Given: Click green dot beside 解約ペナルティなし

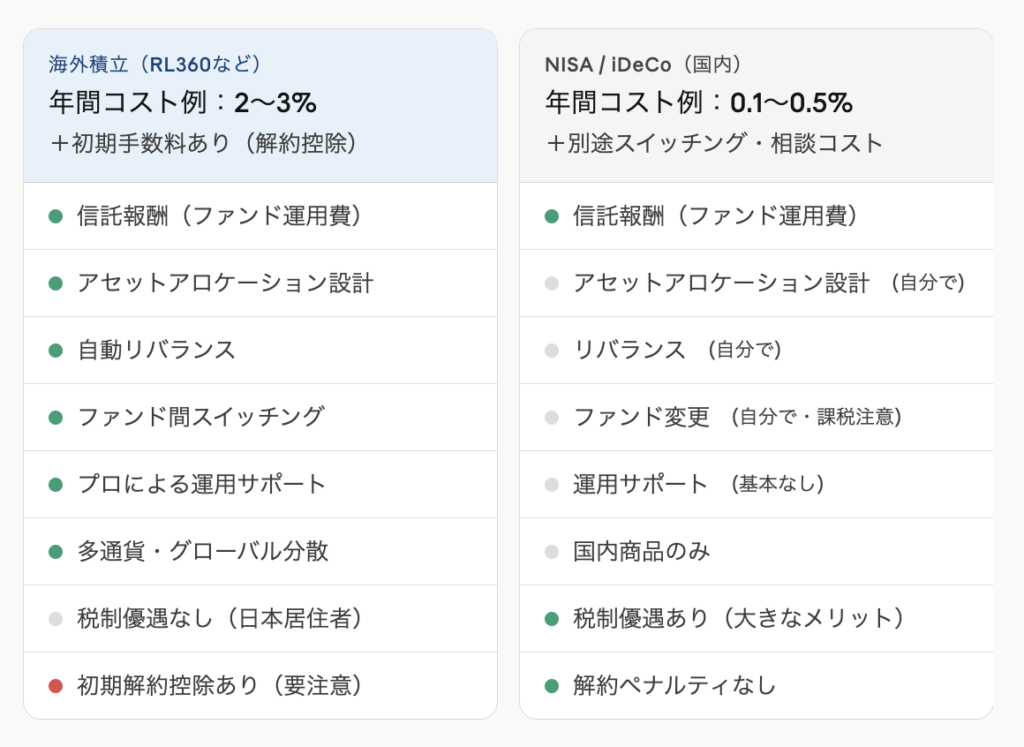Looking at the screenshot, I should coord(551,685).
